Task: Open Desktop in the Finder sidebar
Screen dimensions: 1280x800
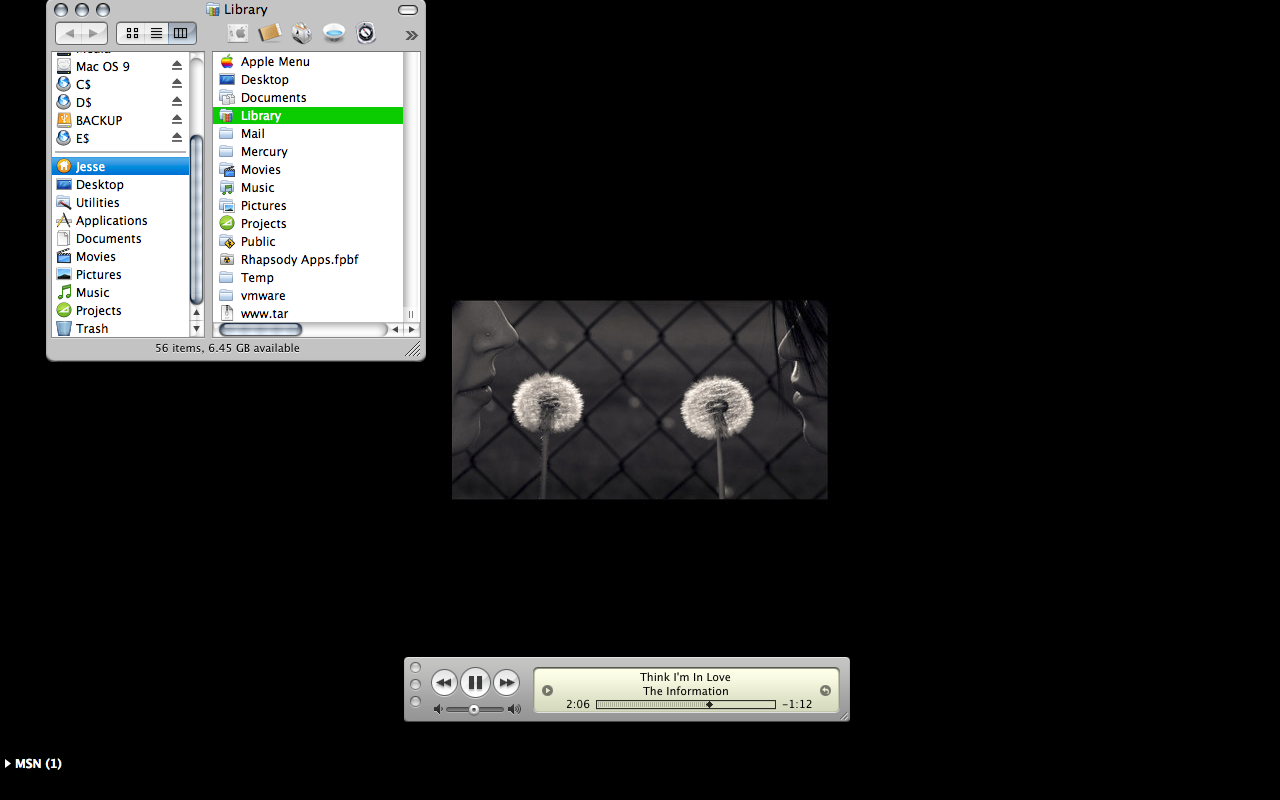Action: tap(120, 184)
